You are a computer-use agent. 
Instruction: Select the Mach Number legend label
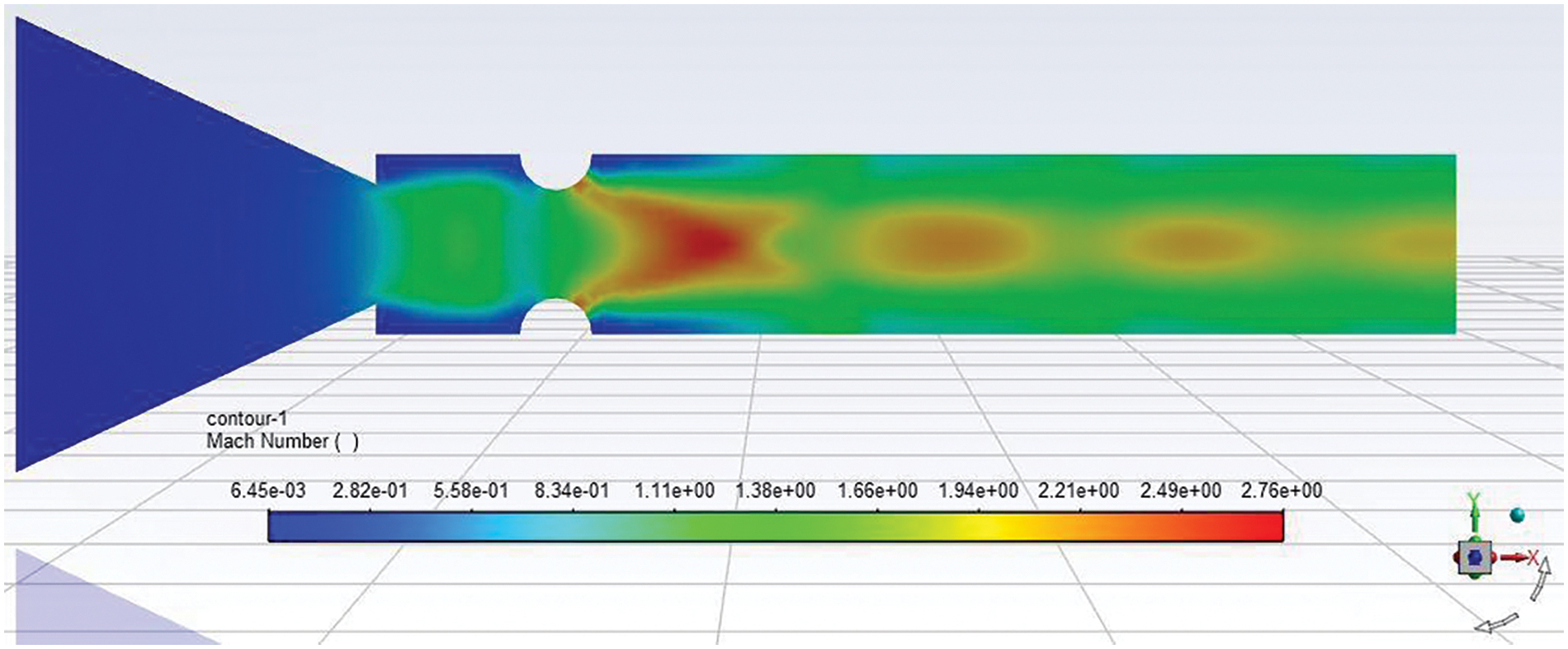click(282, 442)
